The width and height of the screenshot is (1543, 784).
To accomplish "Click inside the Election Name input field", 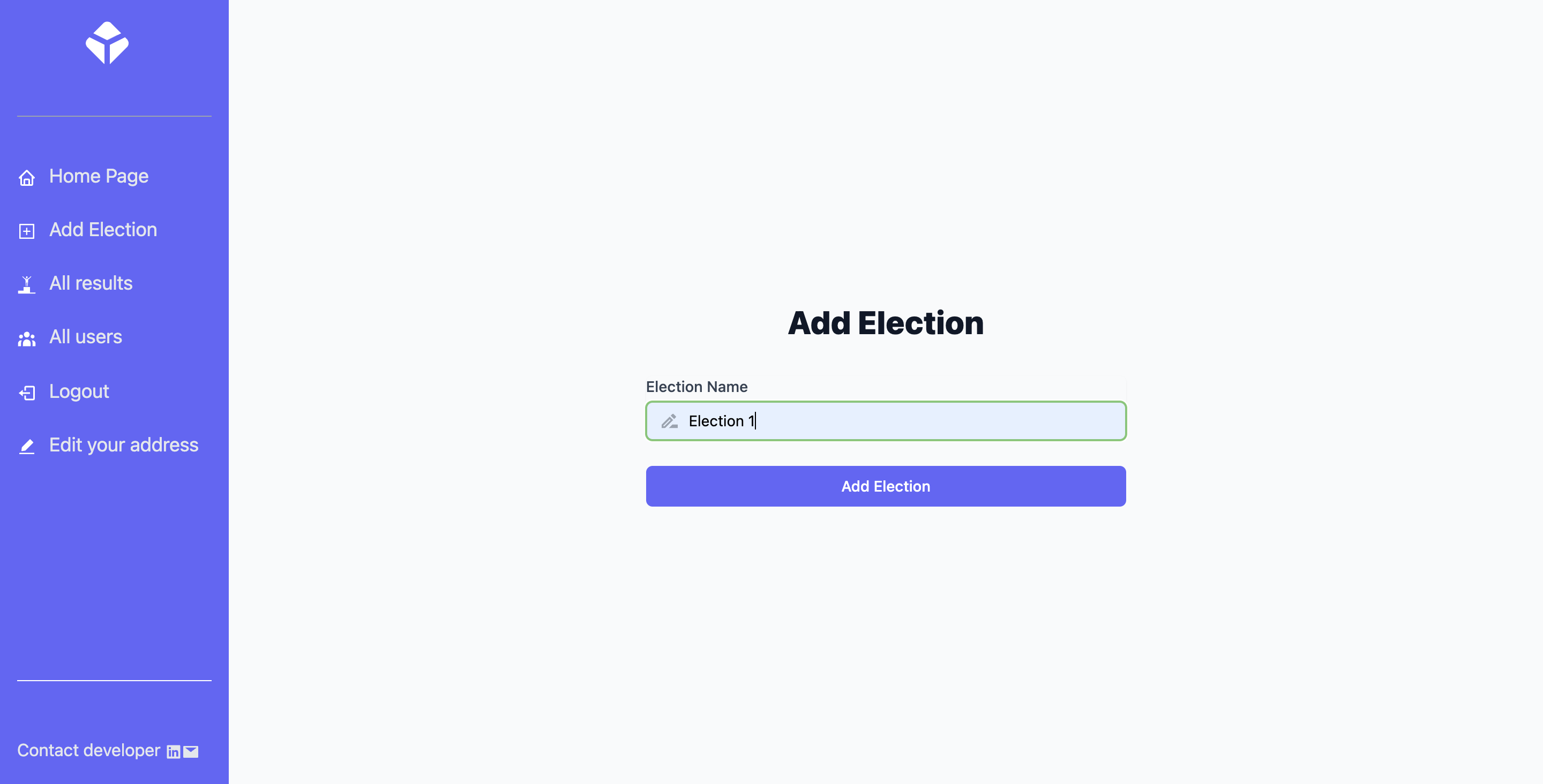I will 885,421.
